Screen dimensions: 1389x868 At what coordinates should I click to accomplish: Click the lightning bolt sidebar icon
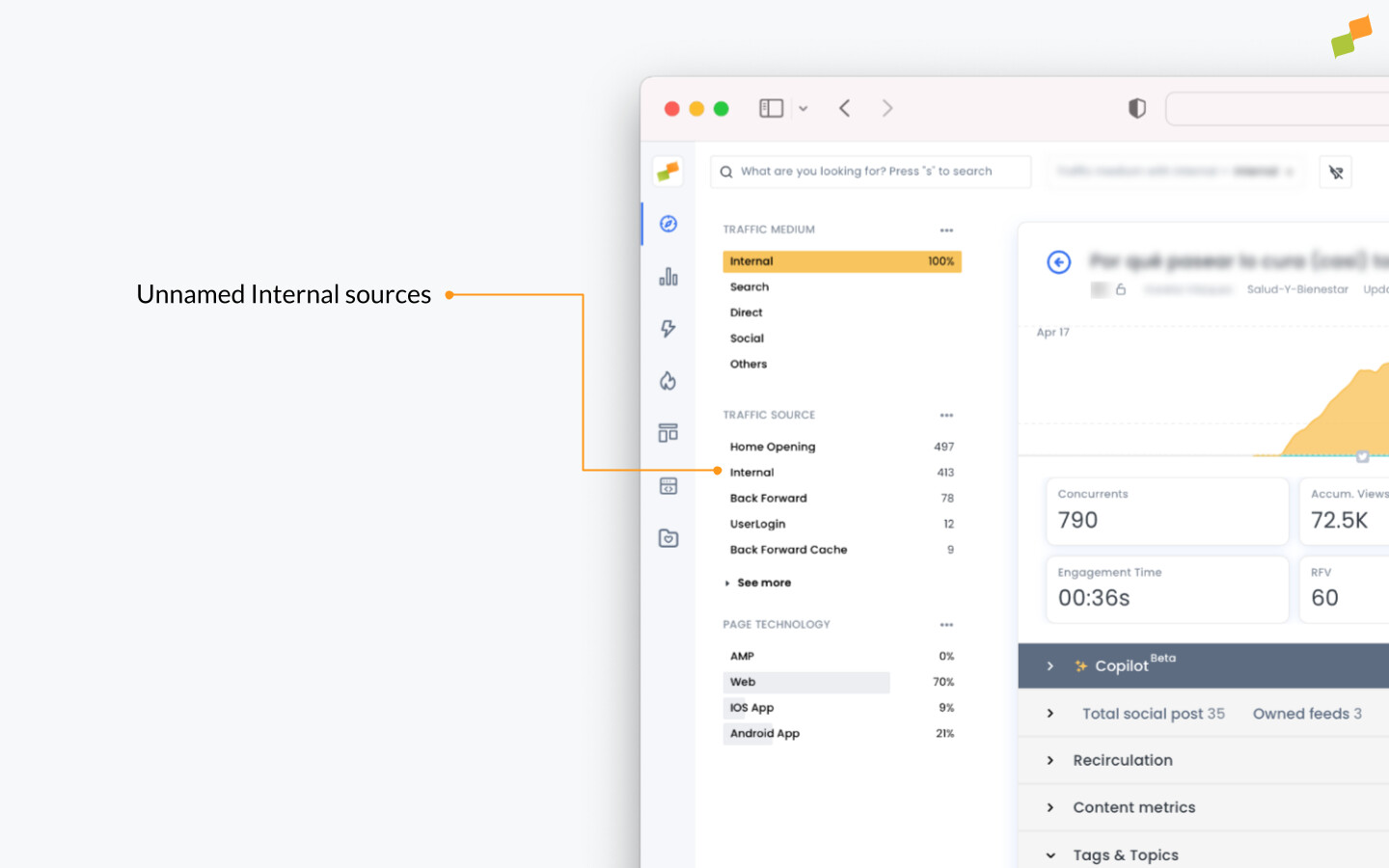click(x=667, y=328)
